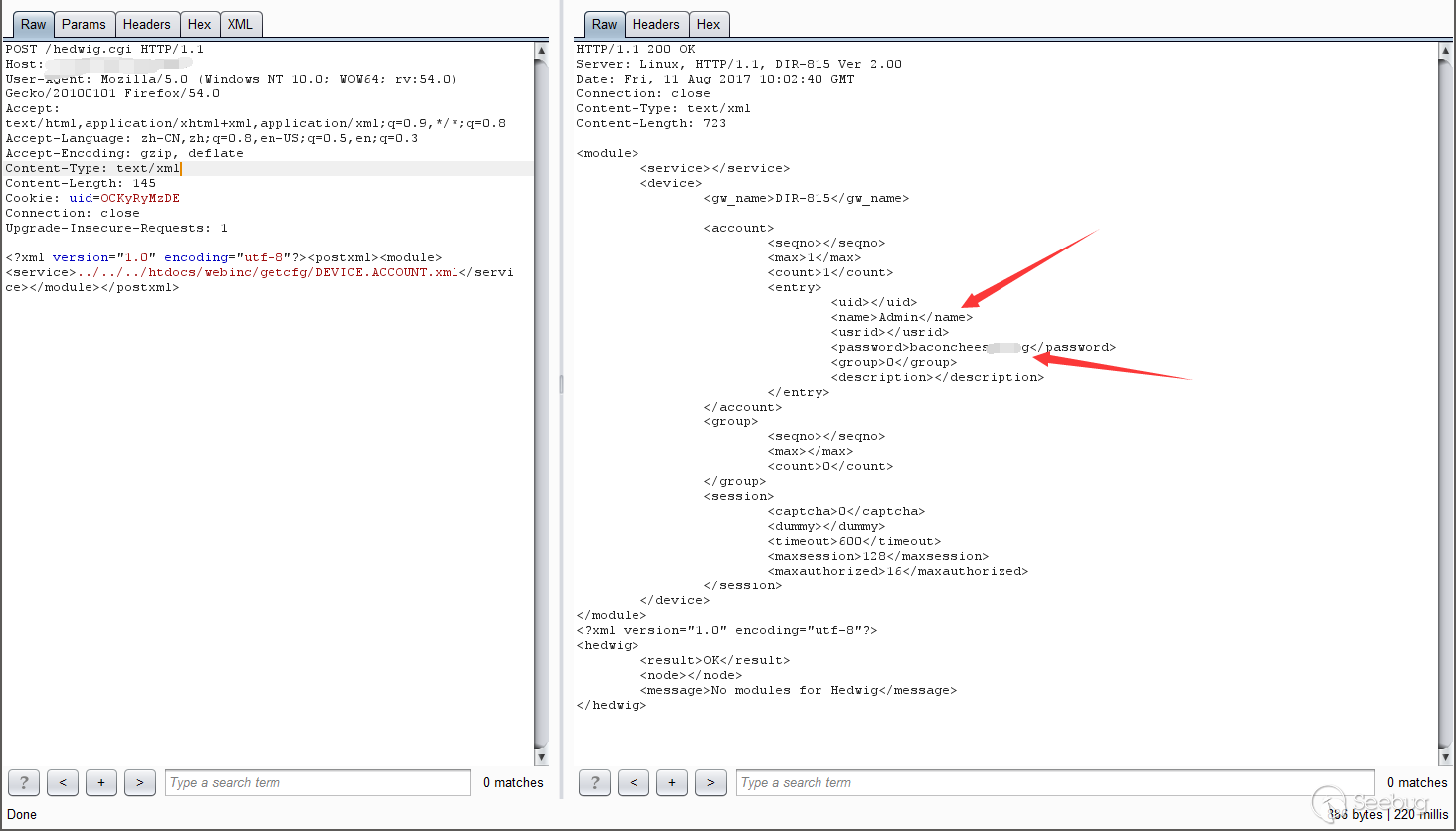This screenshot has width=1456, height=831.
Task: Click the Content-Type: text/xml response header
Action: pos(663,108)
